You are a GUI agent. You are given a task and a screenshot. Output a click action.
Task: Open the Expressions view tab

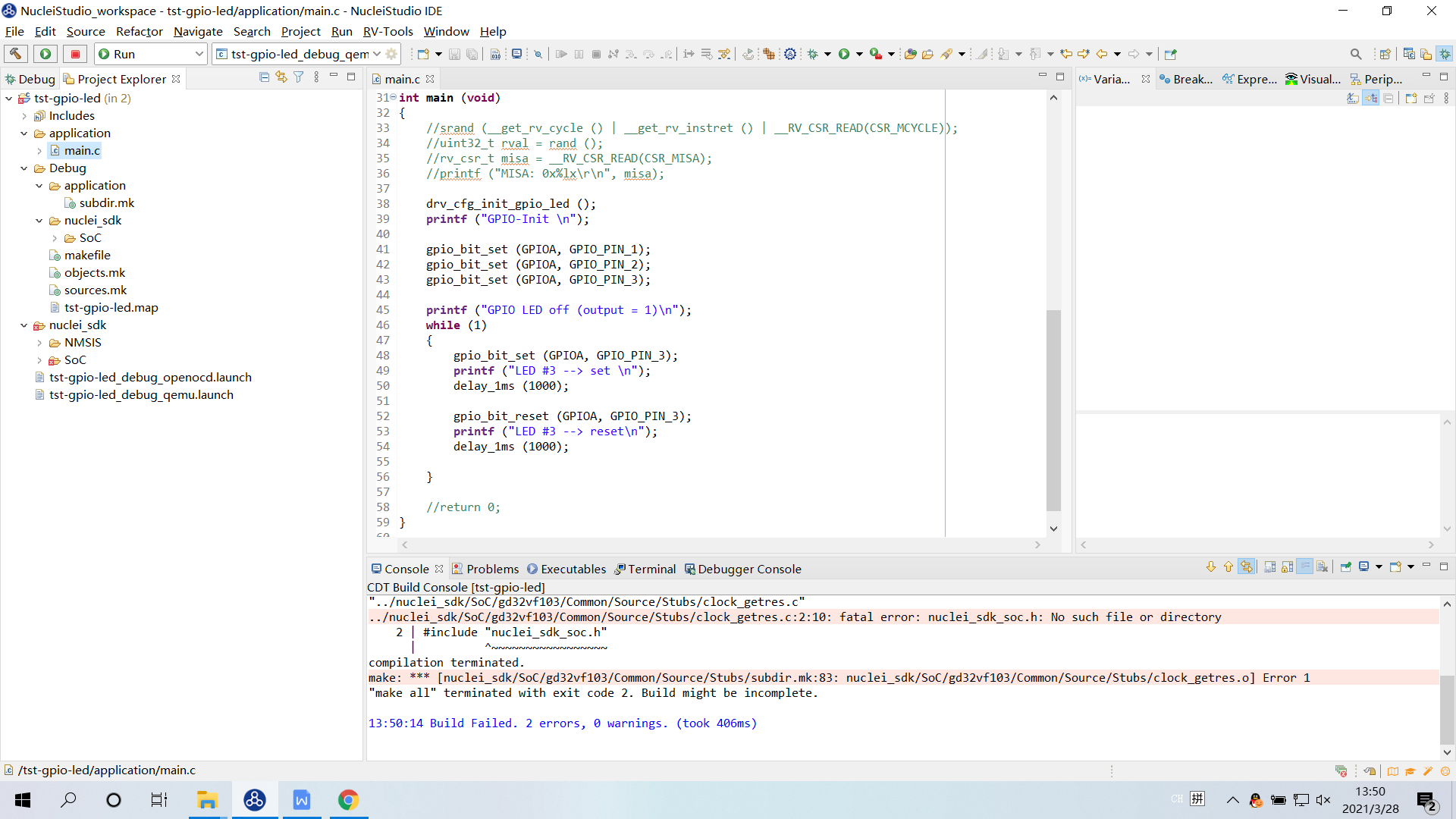[1250, 79]
